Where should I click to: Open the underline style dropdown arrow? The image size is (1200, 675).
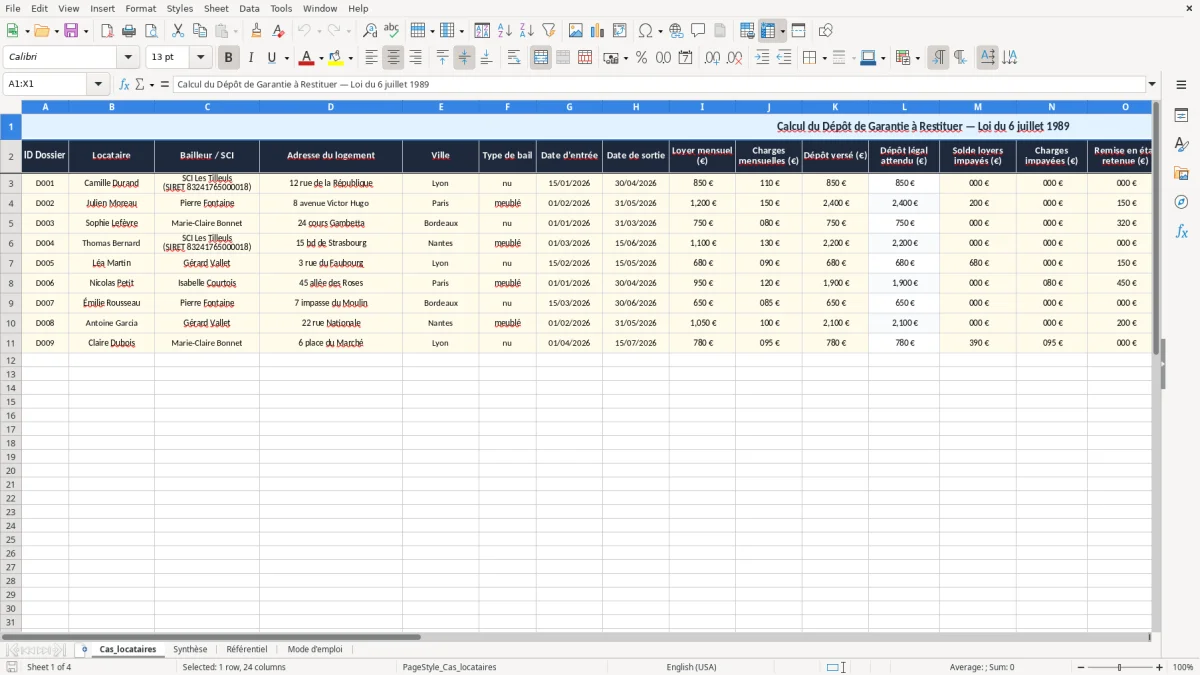(286, 58)
